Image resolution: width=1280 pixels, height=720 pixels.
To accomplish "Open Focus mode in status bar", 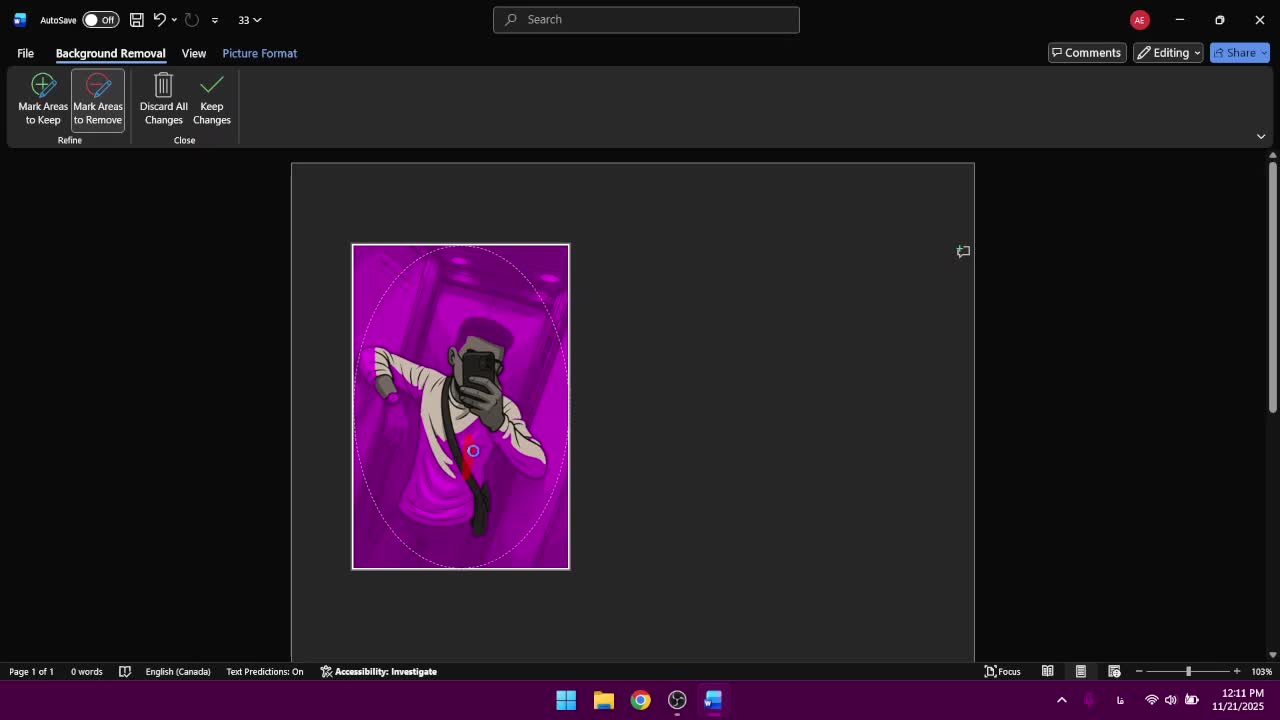I will click(x=1003, y=671).
